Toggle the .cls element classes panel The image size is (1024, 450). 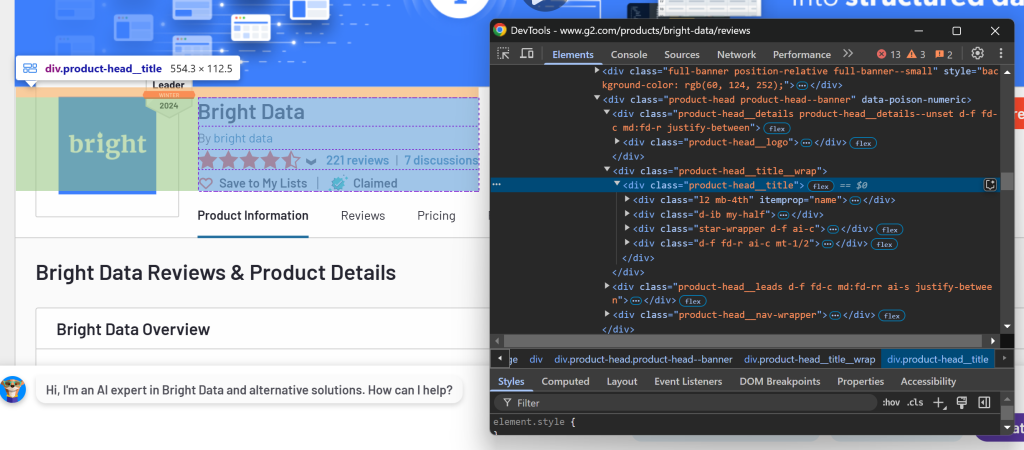pyautogui.click(x=914, y=402)
